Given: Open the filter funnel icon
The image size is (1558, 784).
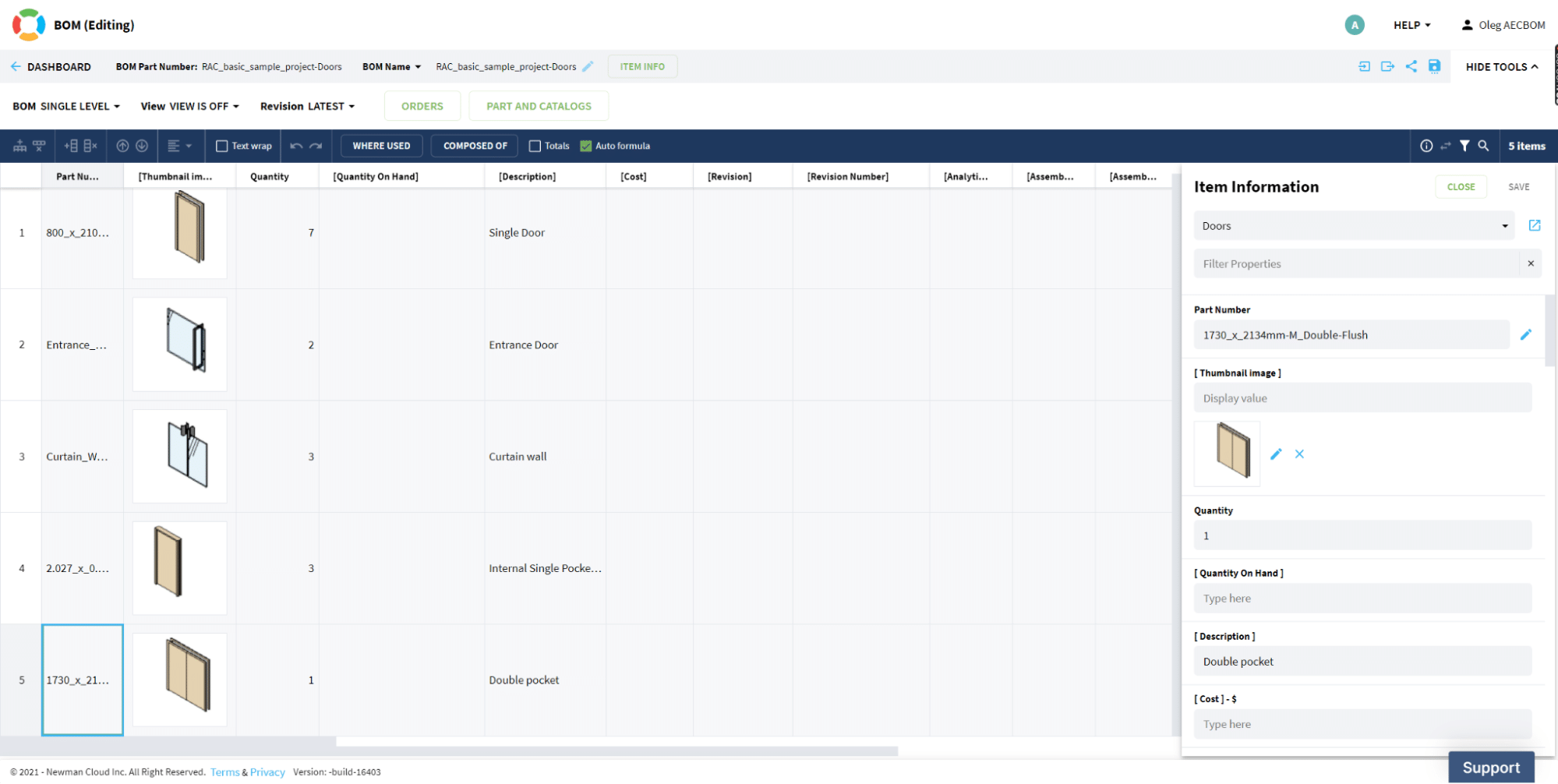Looking at the screenshot, I should coord(1464,146).
